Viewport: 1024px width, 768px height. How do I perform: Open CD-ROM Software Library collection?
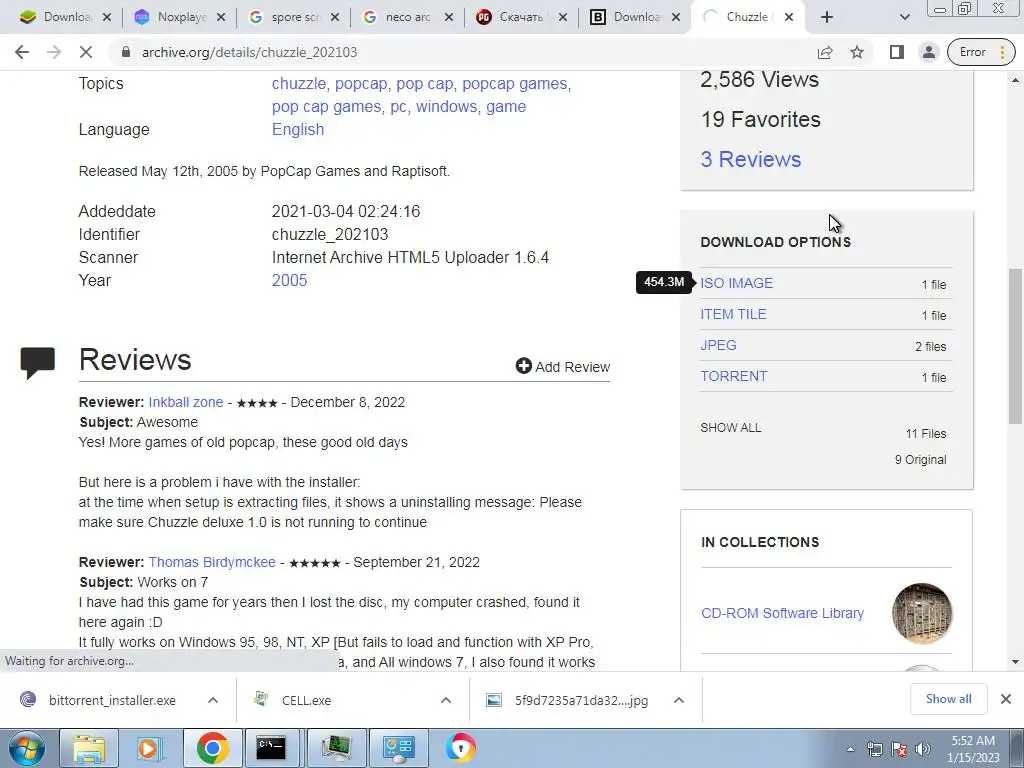(782, 613)
